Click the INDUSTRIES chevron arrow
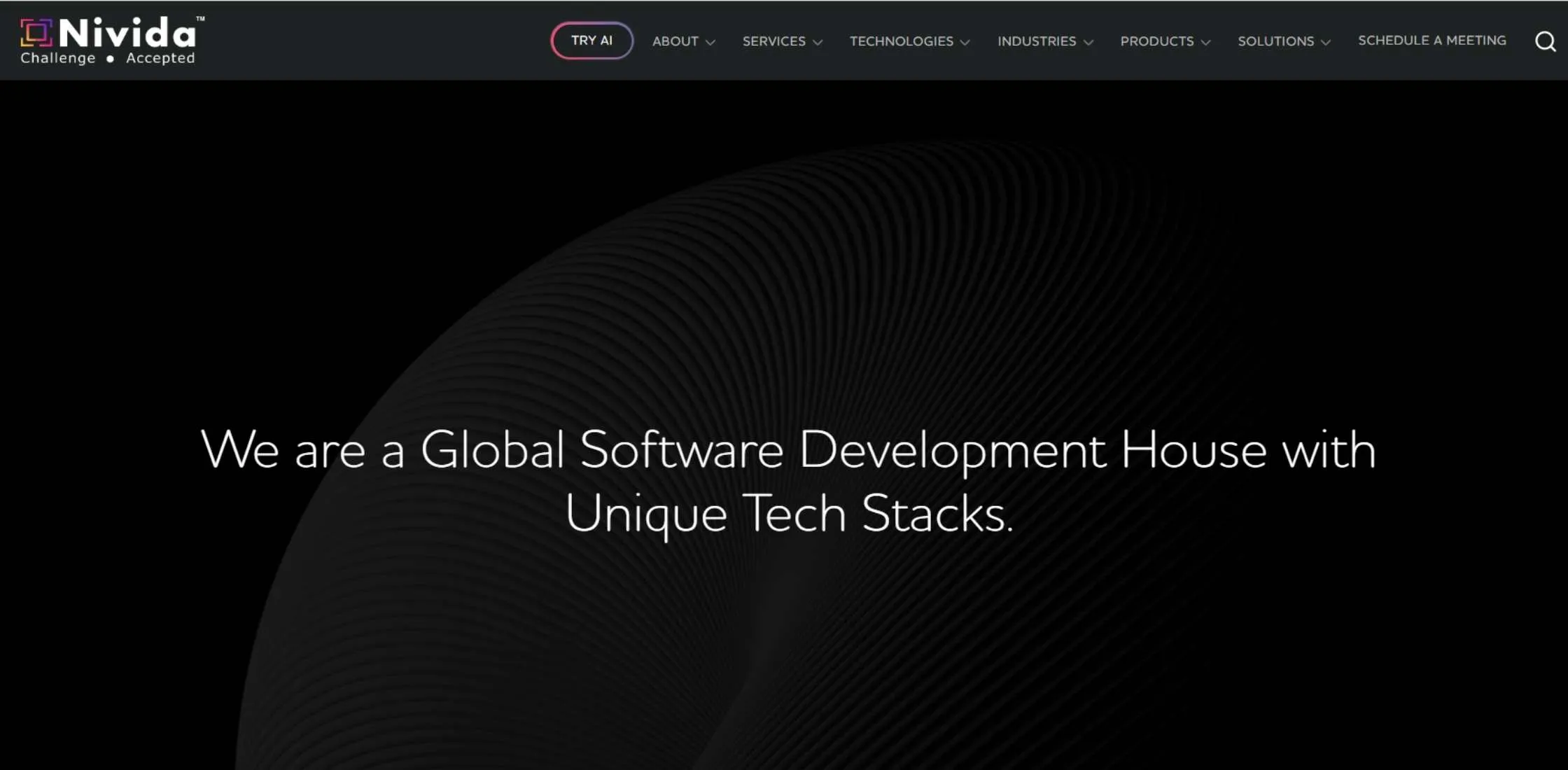The width and height of the screenshot is (1568, 770). [x=1088, y=42]
